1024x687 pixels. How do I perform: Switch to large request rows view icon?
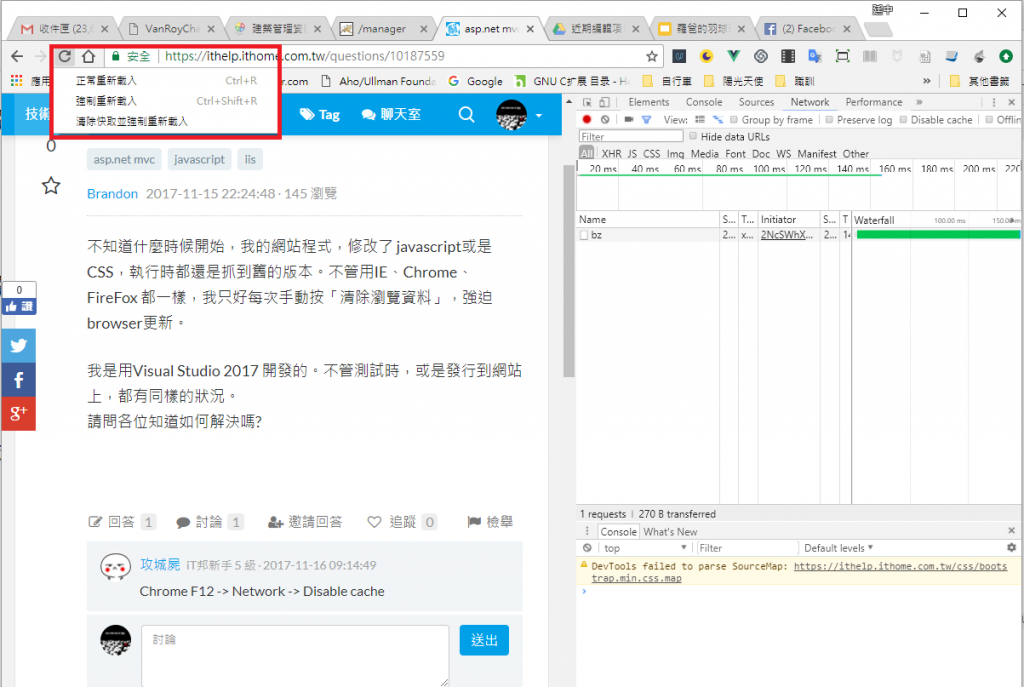pyautogui.click(x=700, y=120)
